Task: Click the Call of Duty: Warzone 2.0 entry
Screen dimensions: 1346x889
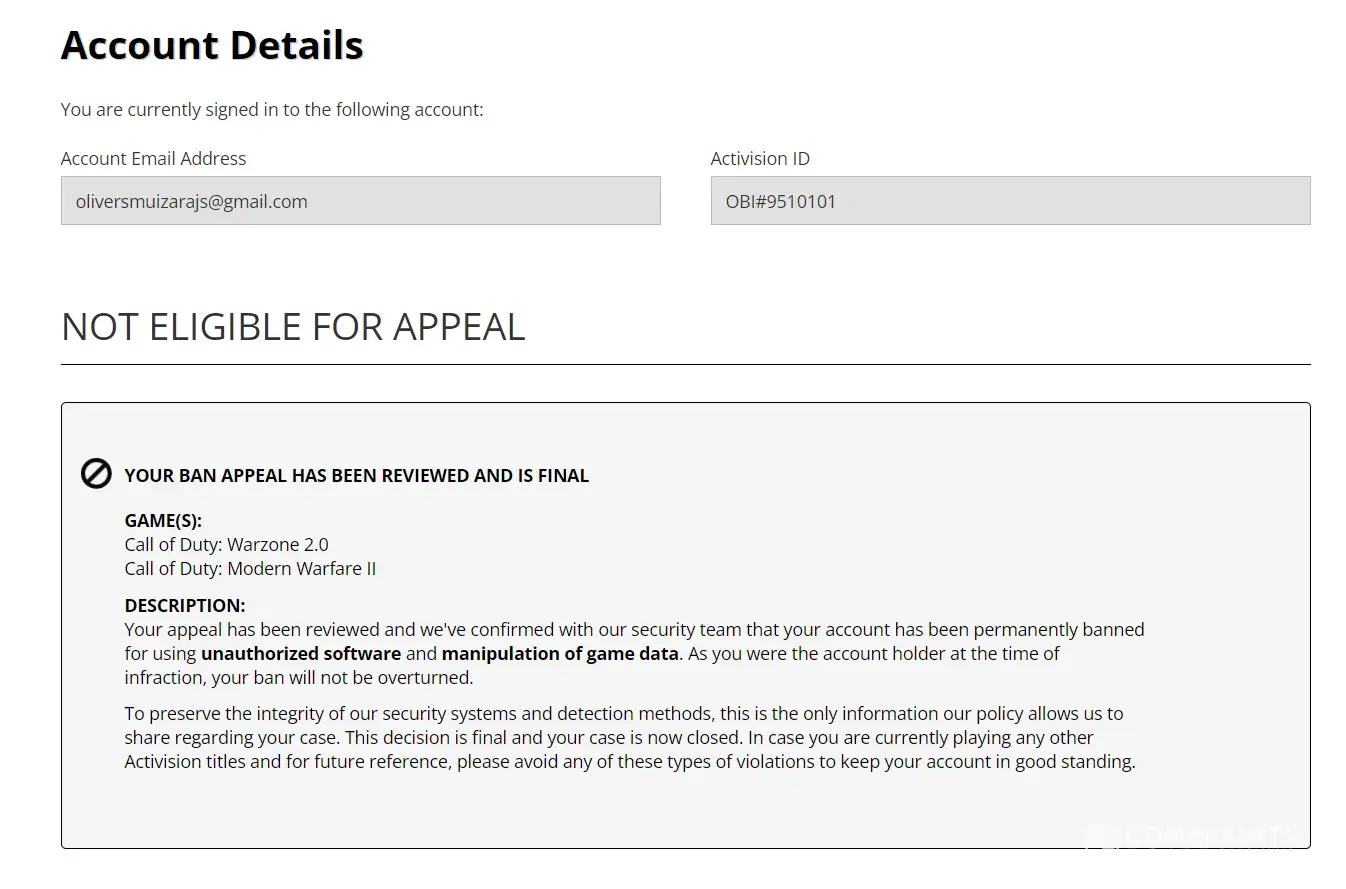Action: pyautogui.click(x=226, y=545)
